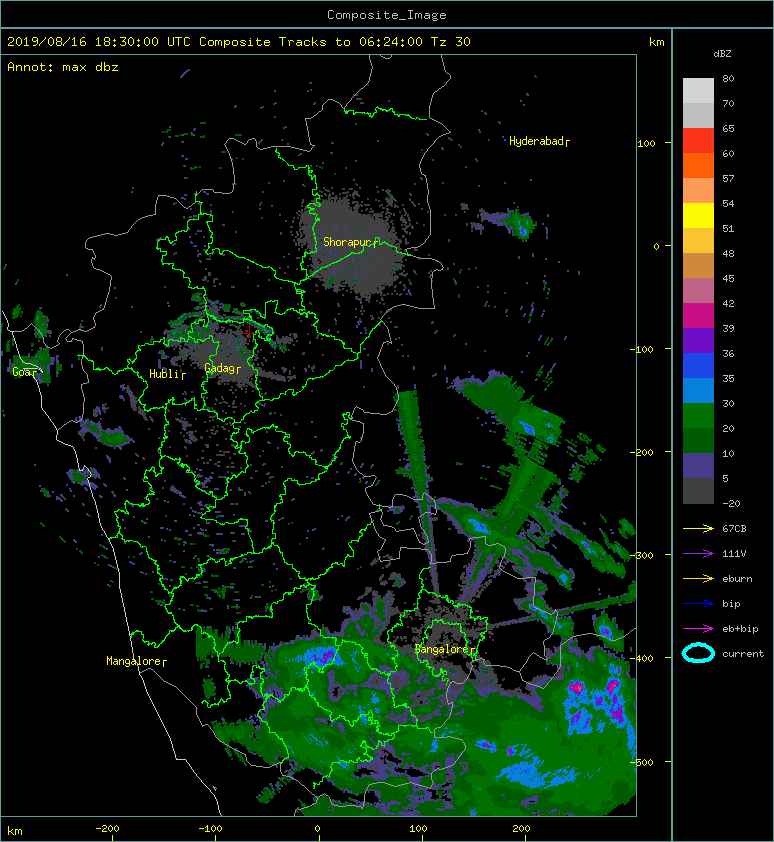Screen dimensions: 774x842
Task: Click the right axis '100' km tick label
Action: pyautogui.click(x=646, y=143)
